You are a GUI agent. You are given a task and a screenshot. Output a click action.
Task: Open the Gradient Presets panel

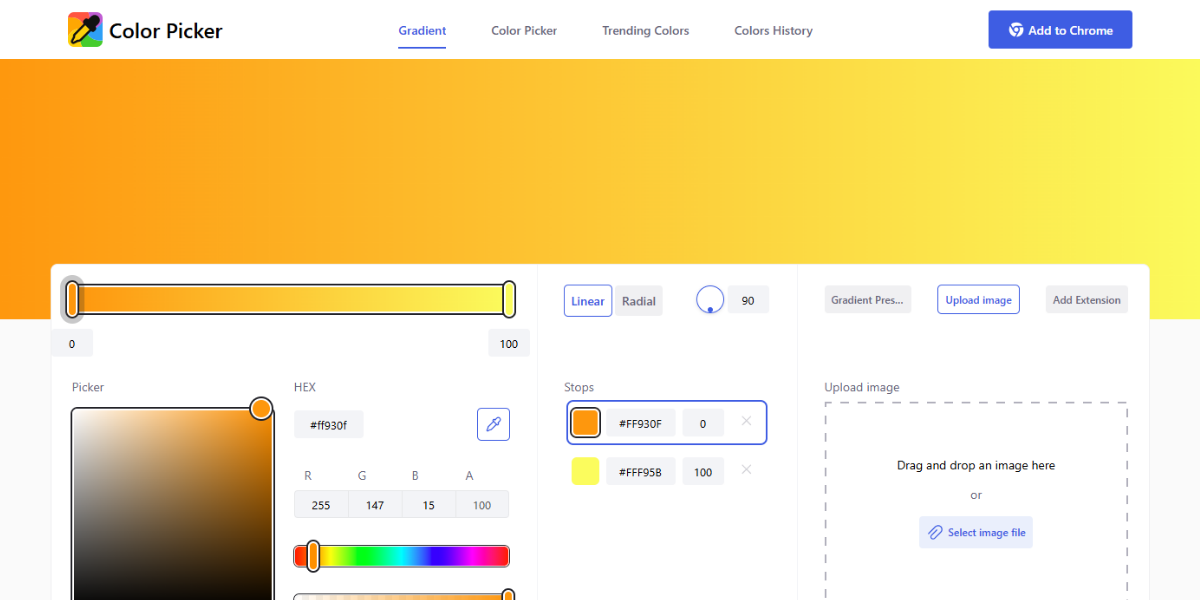tap(867, 299)
